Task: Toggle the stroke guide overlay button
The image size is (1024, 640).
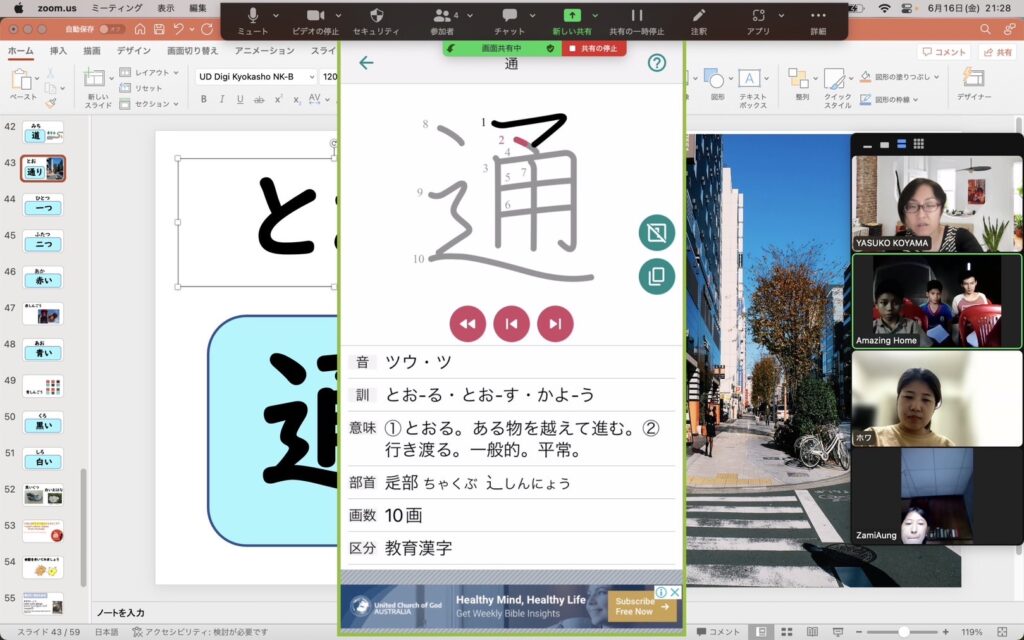Action: tap(657, 232)
